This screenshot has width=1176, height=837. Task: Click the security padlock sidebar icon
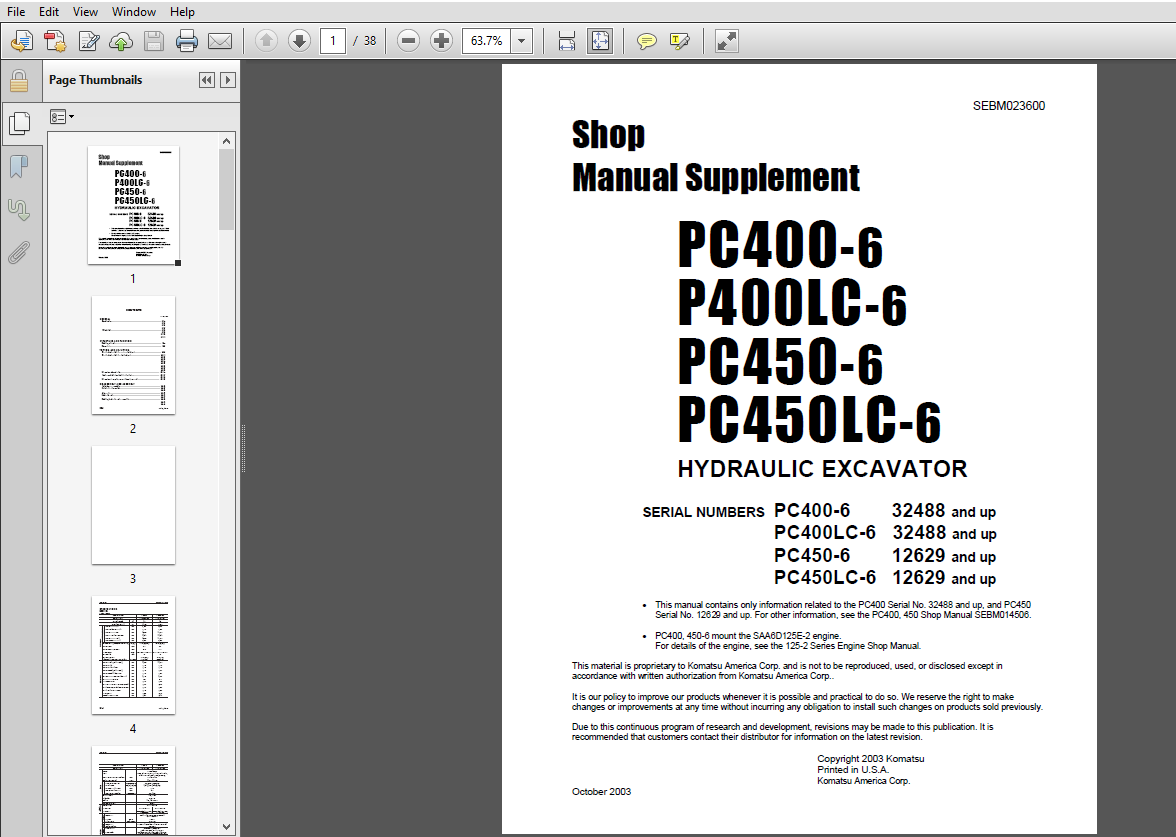pos(19,80)
